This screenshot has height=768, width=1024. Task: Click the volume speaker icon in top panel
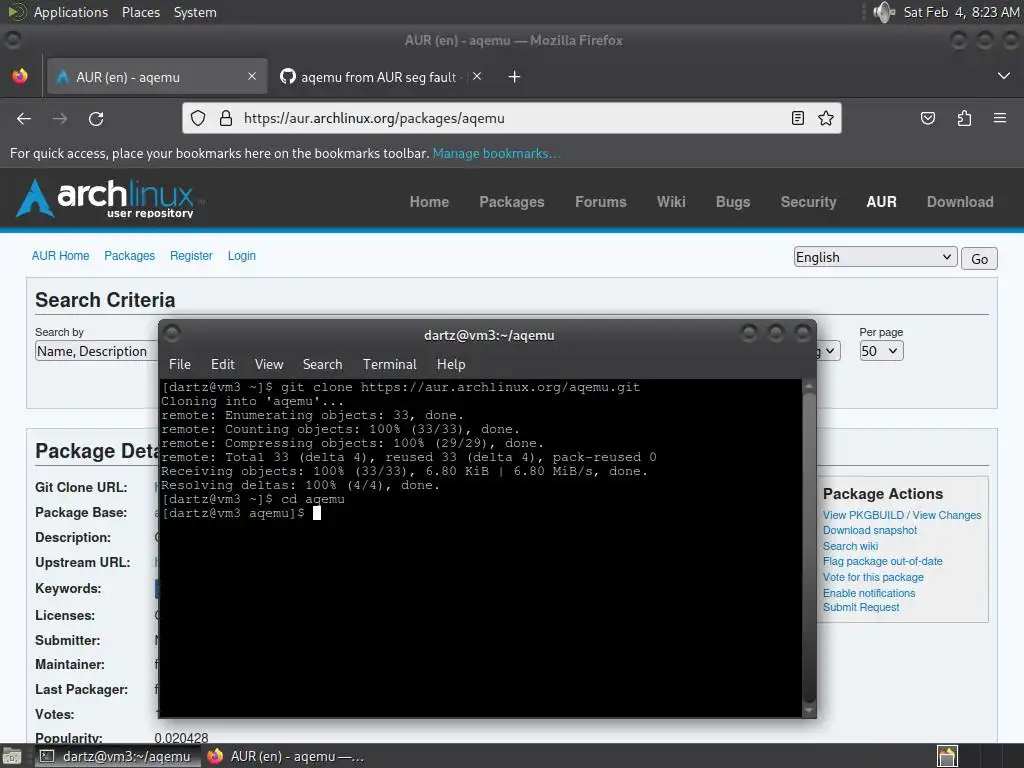(x=884, y=12)
